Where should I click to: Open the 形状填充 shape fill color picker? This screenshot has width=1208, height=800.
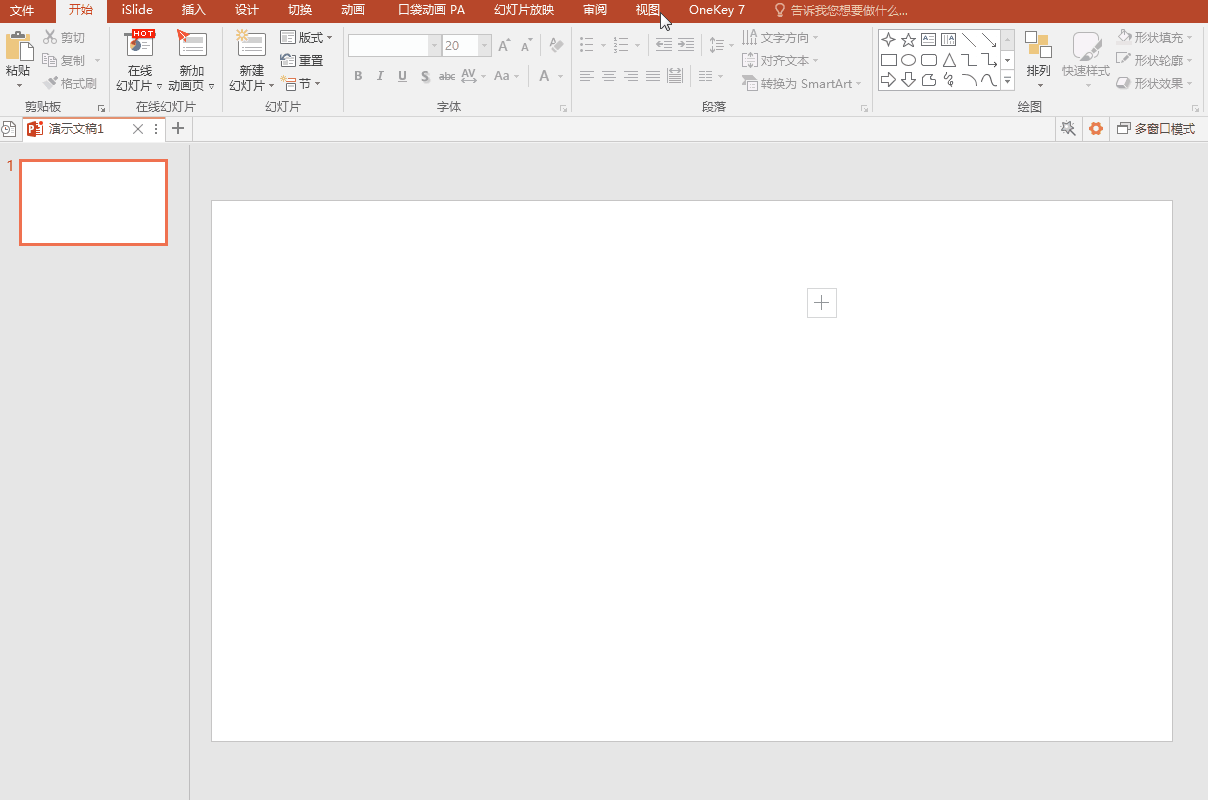[1154, 38]
